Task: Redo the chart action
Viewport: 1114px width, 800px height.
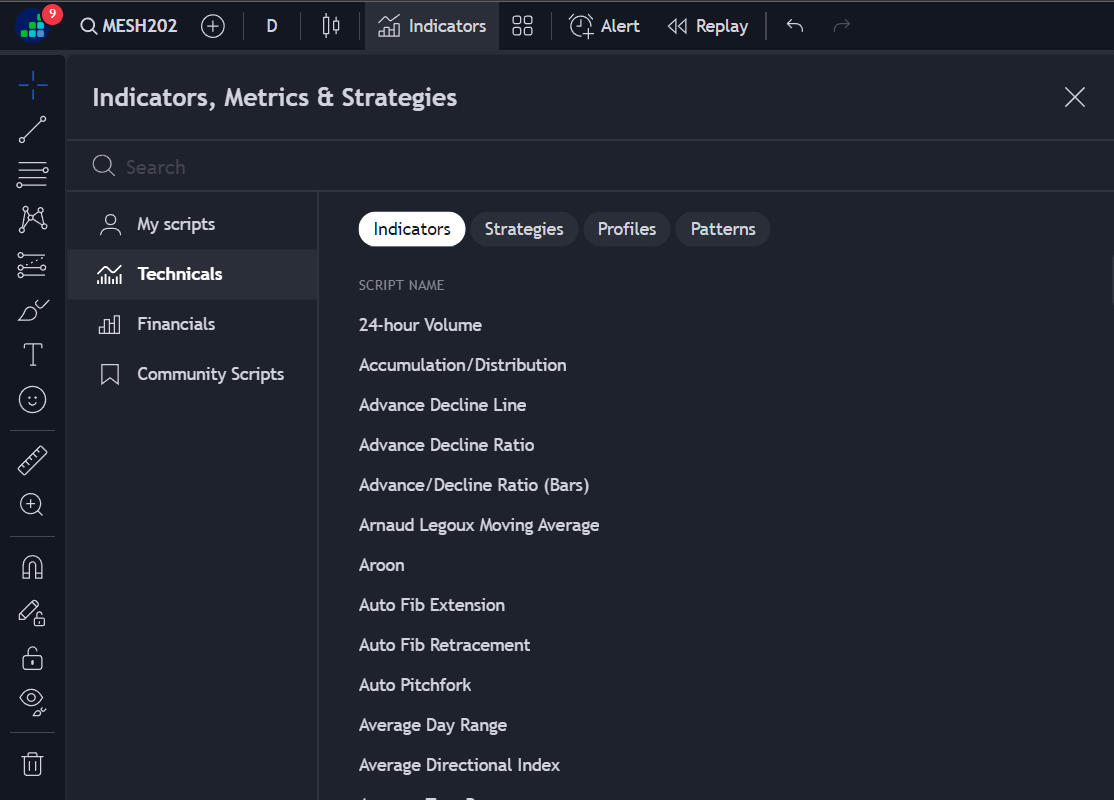Action: point(841,26)
